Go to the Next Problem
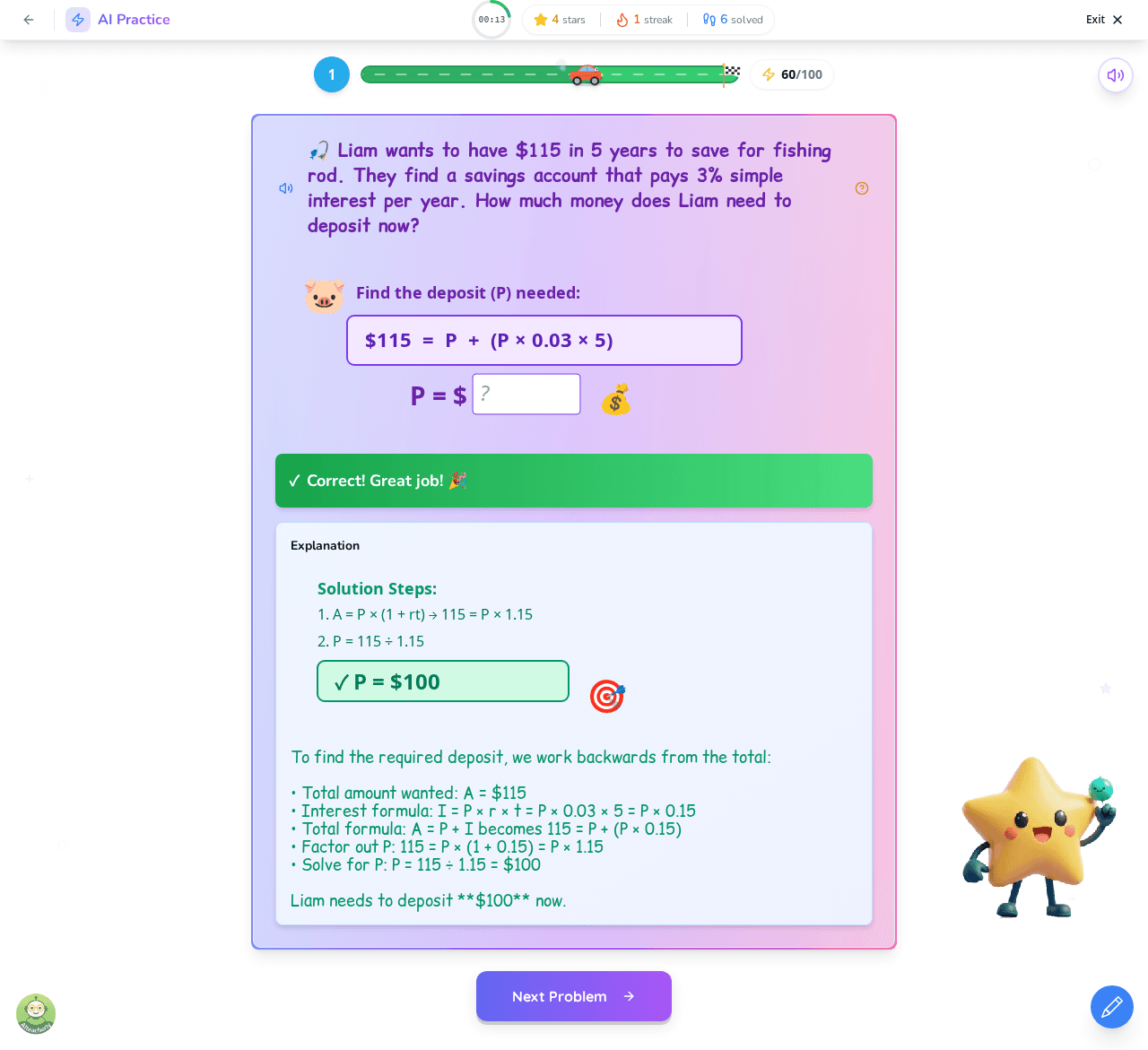The image size is (1148, 1050). click(574, 996)
